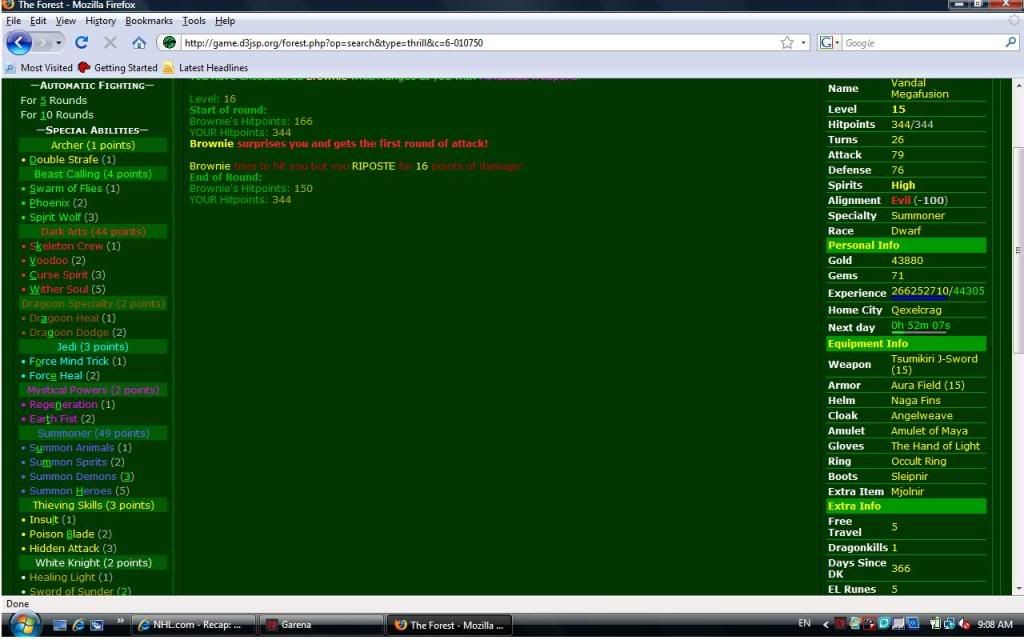Viewport: 1024px width, 640px height.
Task: Open the Windows Start orb
Action: coord(23,624)
